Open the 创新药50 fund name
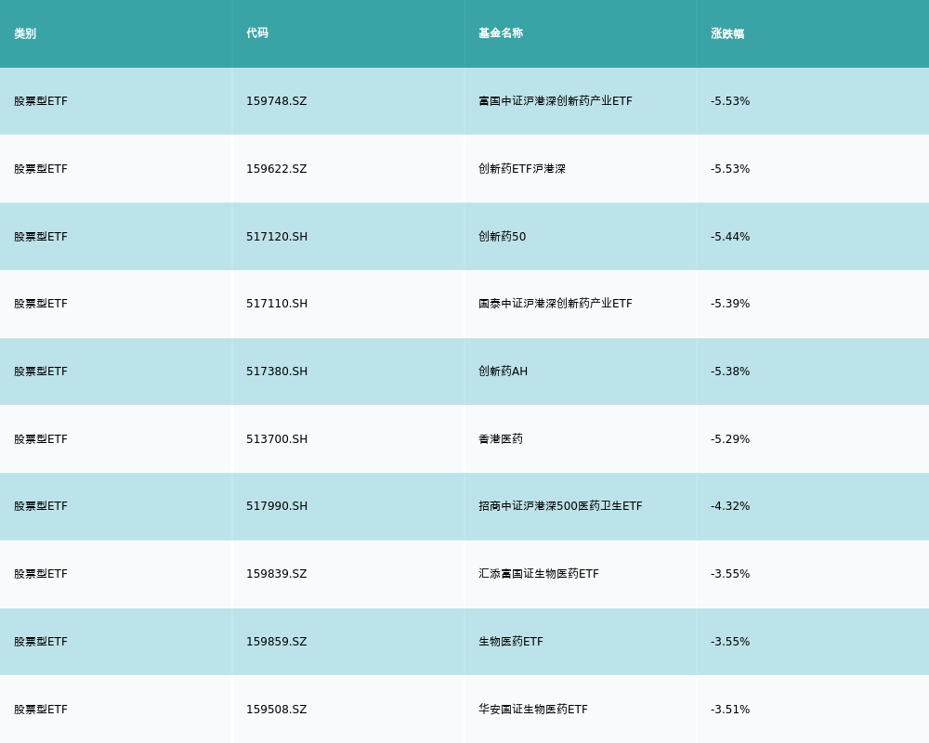Screen dimensions: 929x743 click(502, 237)
